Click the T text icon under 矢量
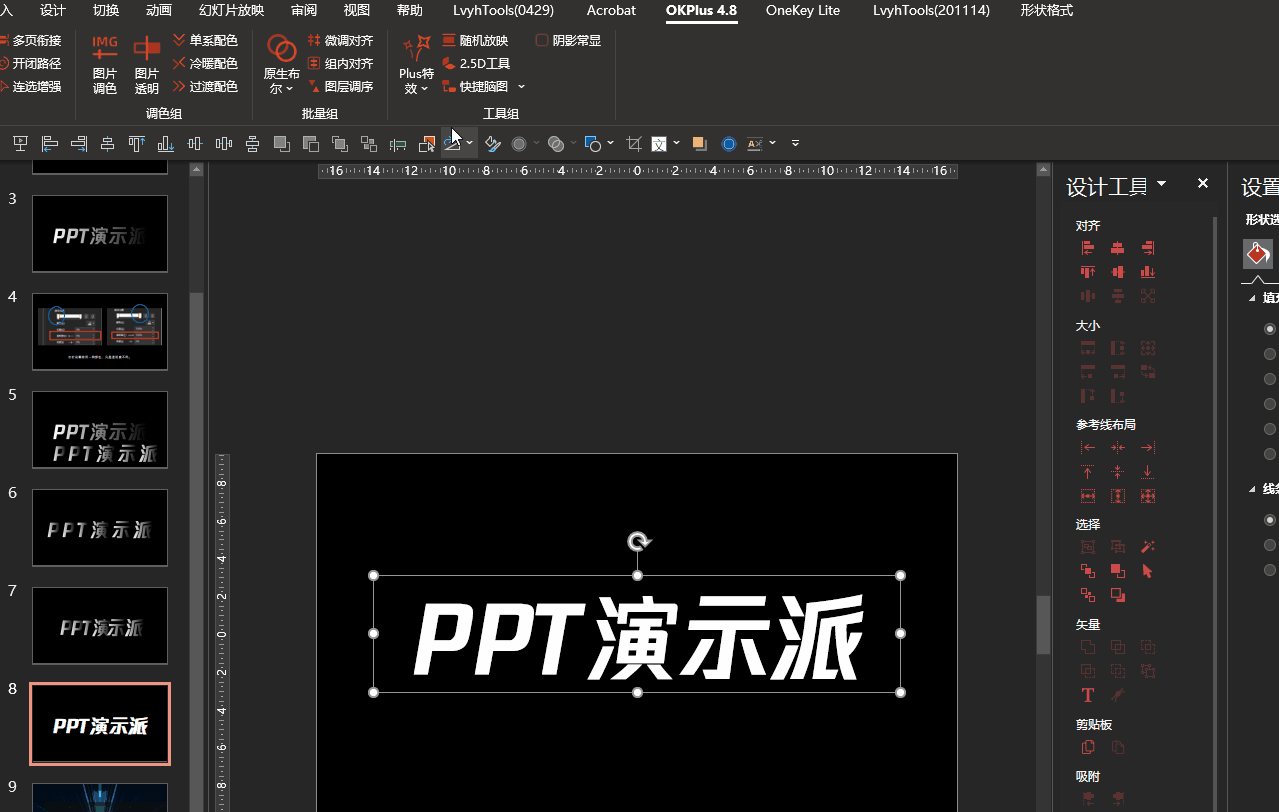 click(x=1088, y=695)
